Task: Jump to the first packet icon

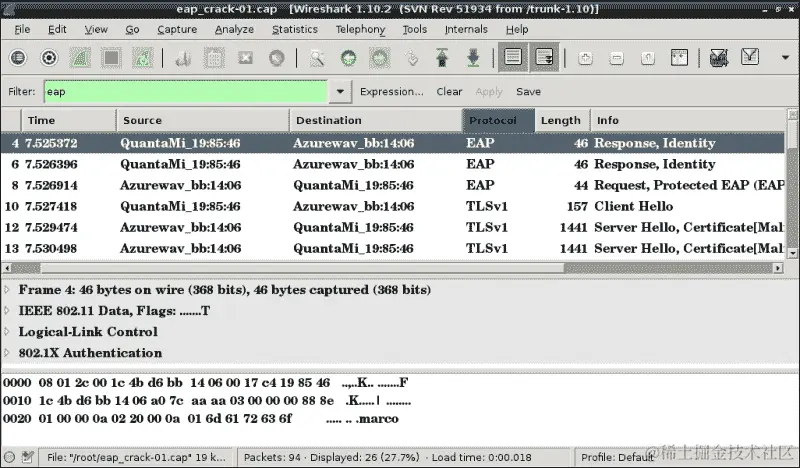Action: (x=442, y=58)
